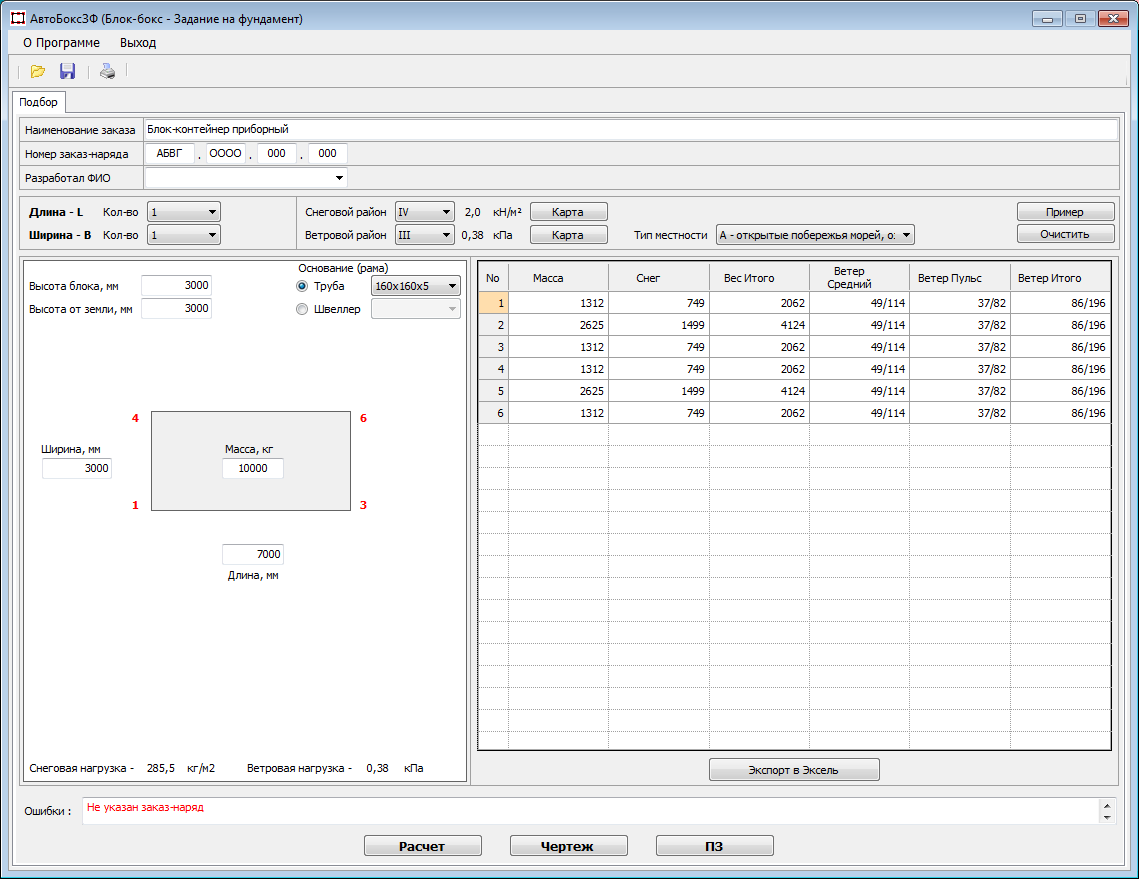Click Масса cell in row 6
This screenshot has width=1139, height=879.
(x=559, y=413)
